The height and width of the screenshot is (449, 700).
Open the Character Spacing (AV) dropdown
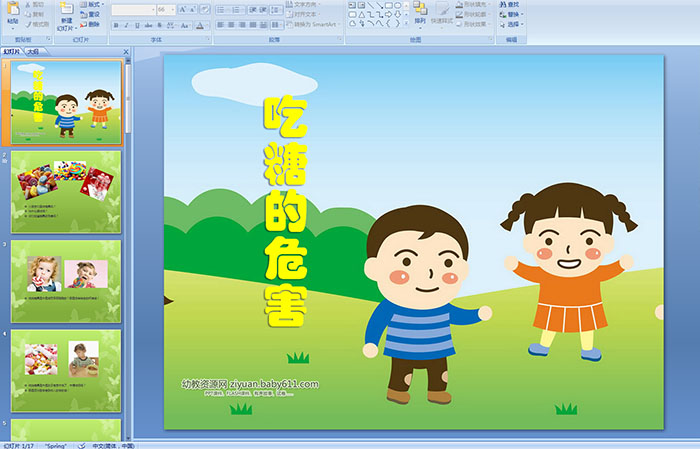click(171, 25)
